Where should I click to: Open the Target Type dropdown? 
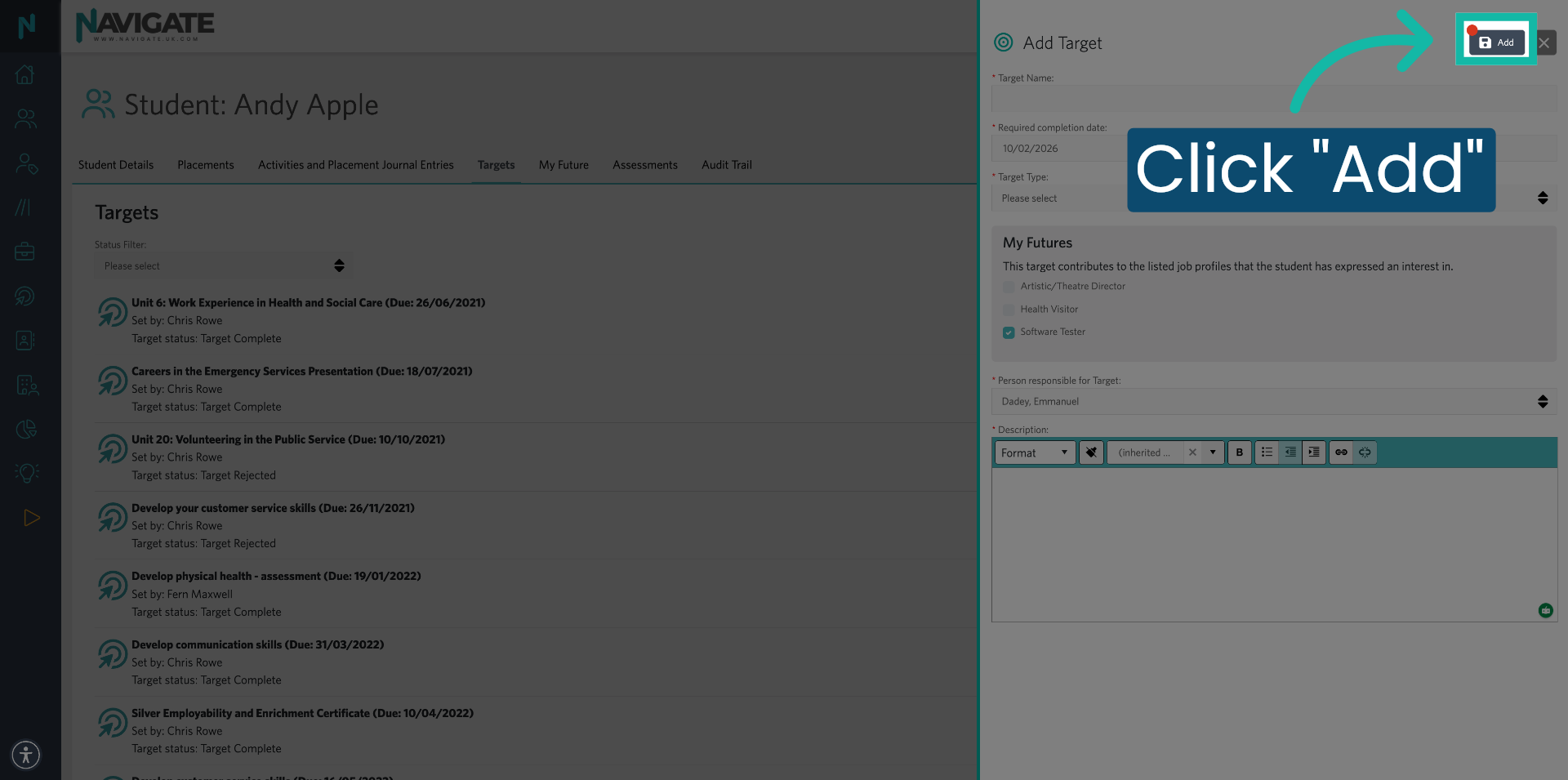coord(1274,198)
